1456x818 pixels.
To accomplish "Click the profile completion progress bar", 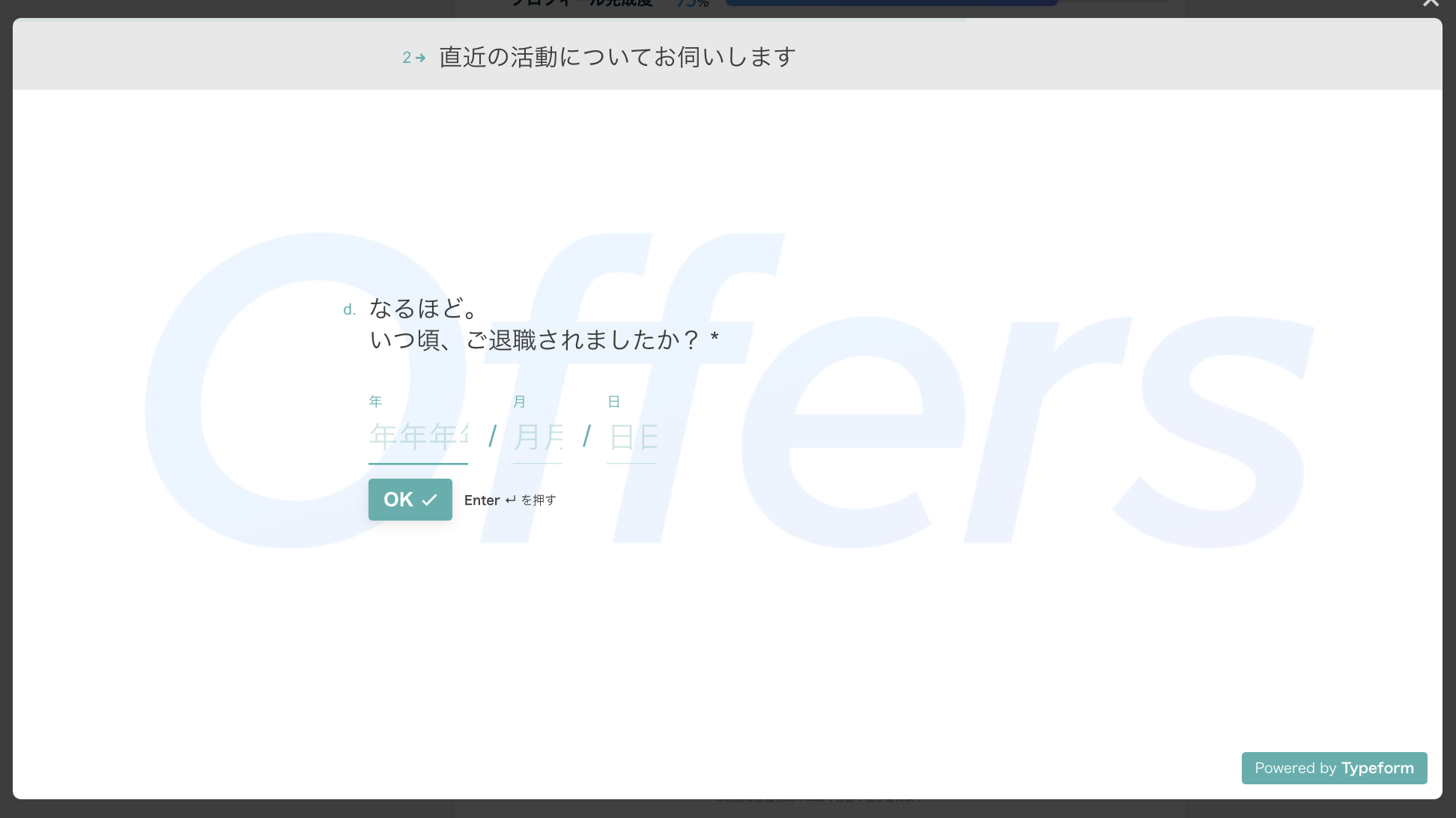I will pyautogui.click(x=947, y=2).
